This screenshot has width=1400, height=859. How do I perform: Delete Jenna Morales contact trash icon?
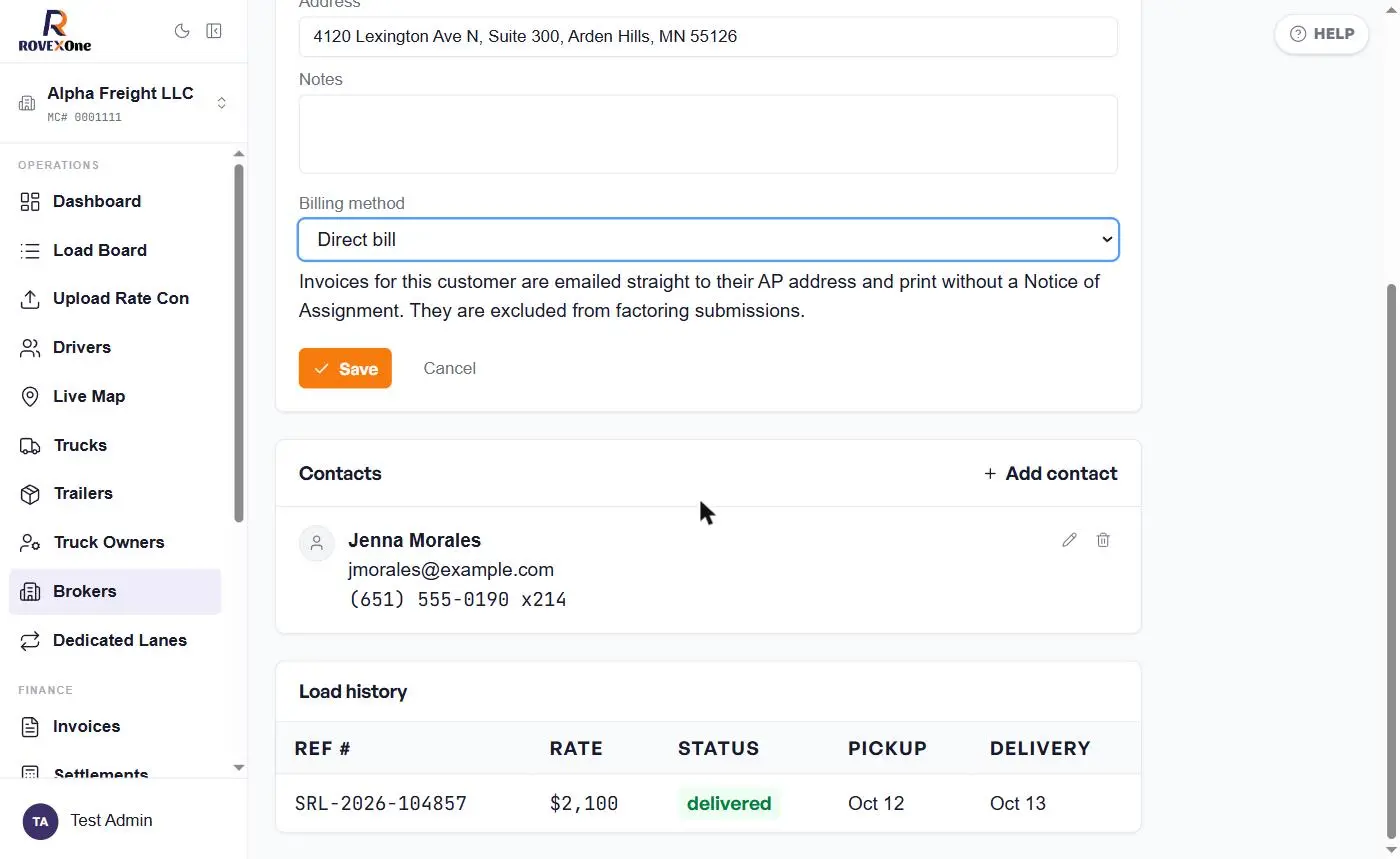pos(1103,540)
